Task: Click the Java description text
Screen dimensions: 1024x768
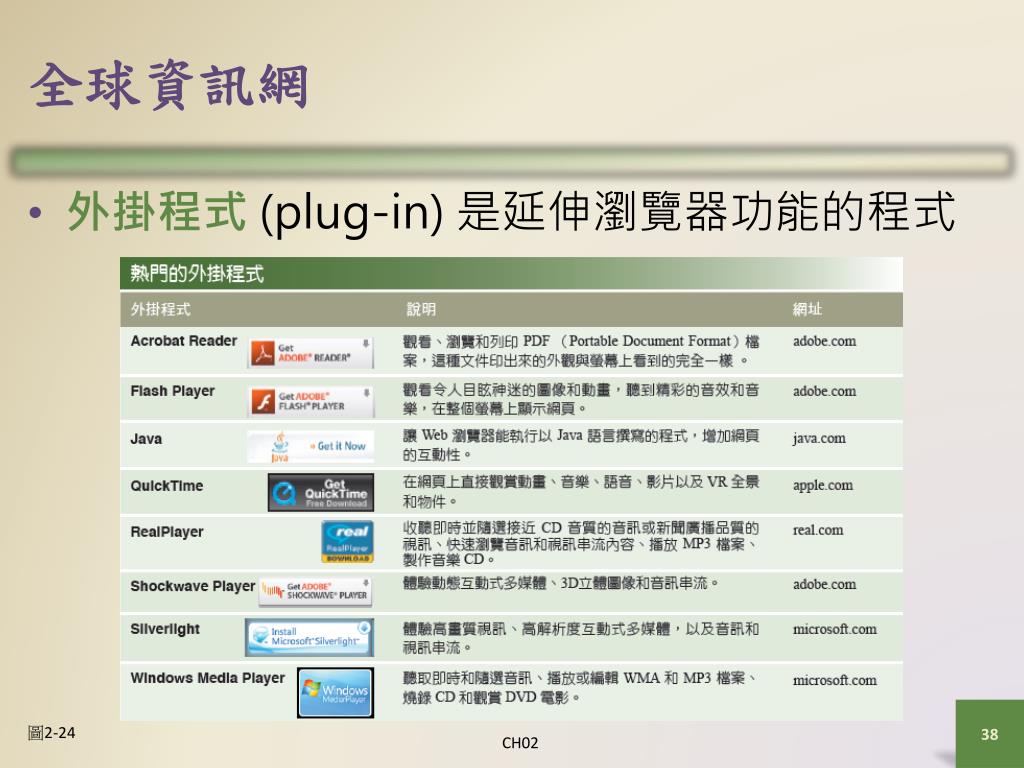Action: click(581, 445)
